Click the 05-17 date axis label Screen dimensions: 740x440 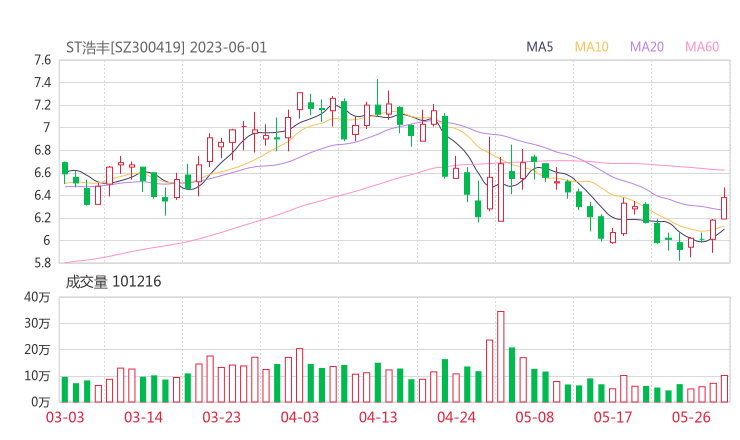(613, 417)
